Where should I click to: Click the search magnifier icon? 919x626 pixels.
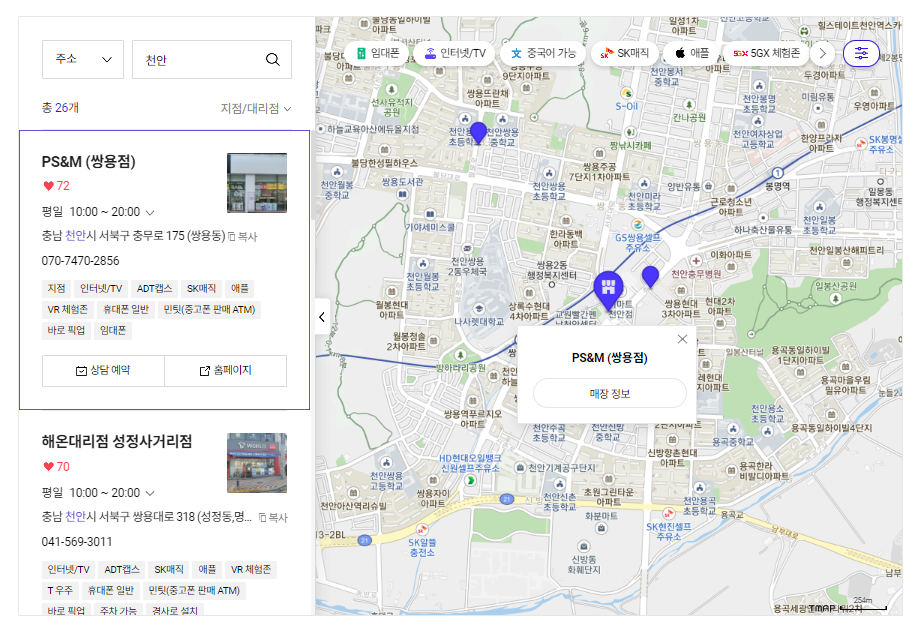coord(273,59)
